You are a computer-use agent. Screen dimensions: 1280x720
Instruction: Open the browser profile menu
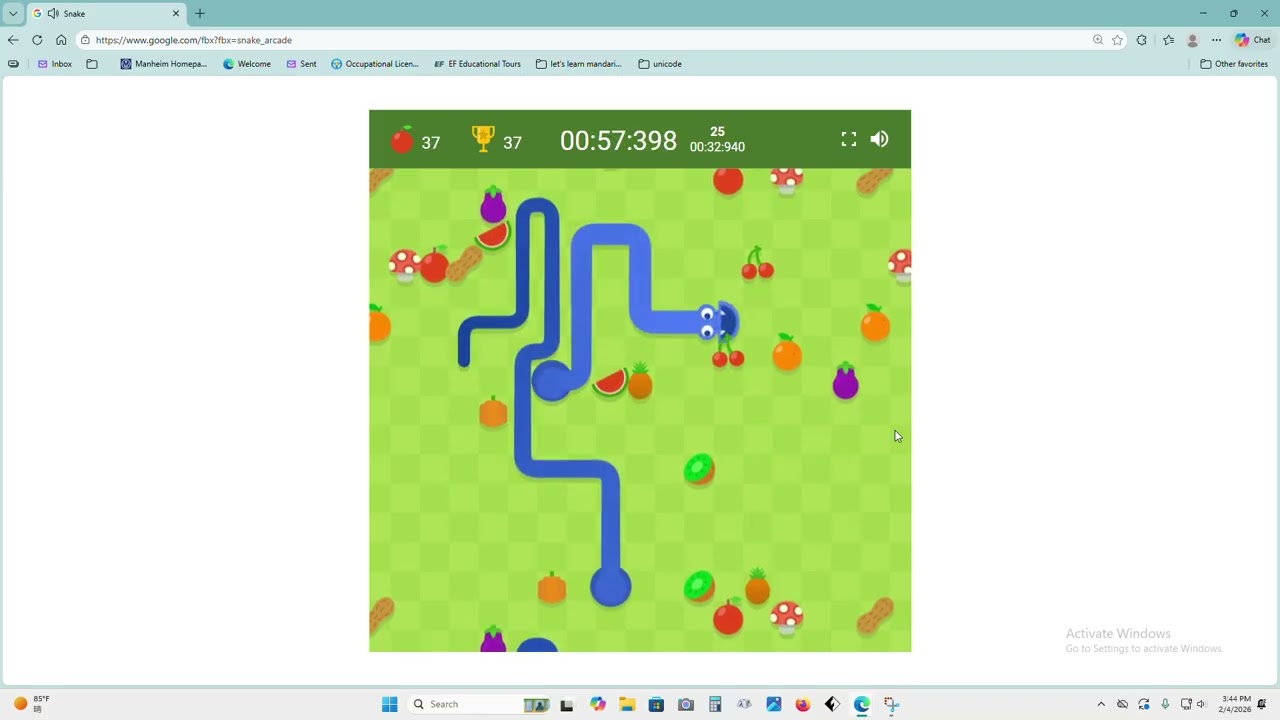point(1192,40)
